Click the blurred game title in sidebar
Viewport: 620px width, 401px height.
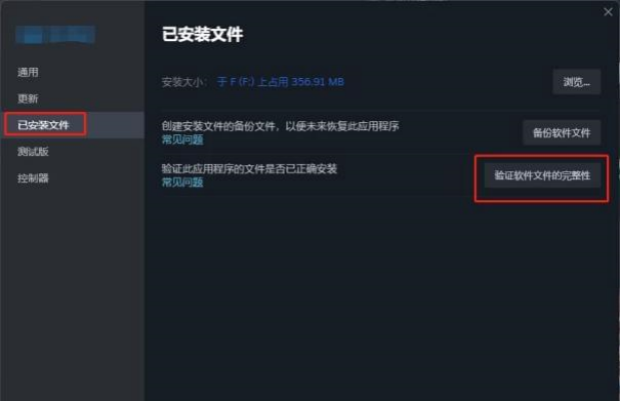[55, 35]
